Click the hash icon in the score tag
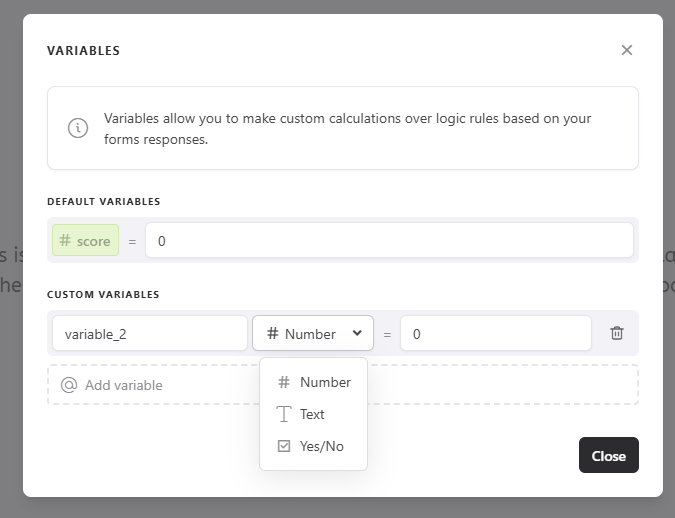Screen dimensions: 675x518 [65, 241]
